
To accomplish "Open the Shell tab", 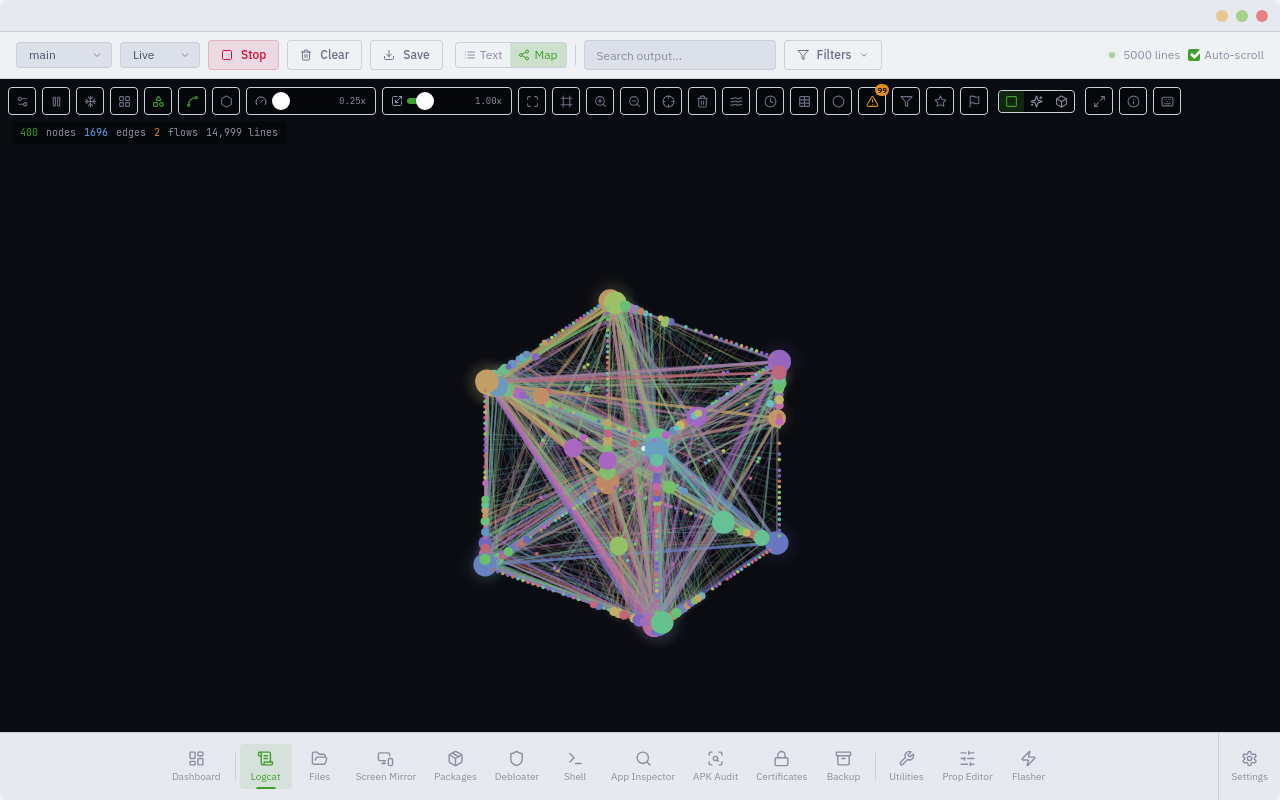I will click(575, 766).
